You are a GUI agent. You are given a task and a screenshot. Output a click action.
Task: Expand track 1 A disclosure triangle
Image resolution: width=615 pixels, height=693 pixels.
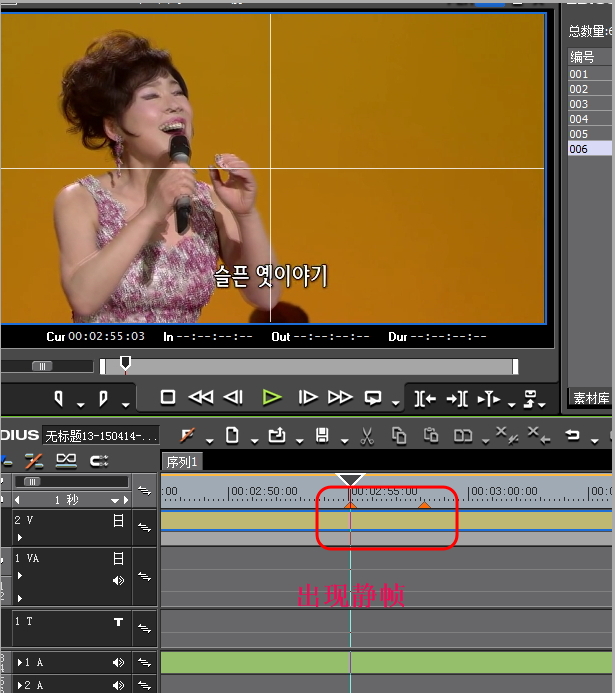[x=20, y=663]
